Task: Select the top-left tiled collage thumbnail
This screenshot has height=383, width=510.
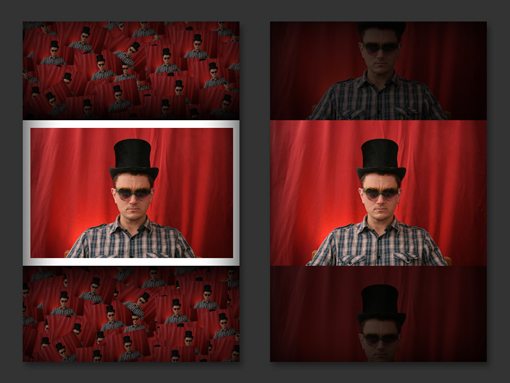Action: click(x=131, y=70)
